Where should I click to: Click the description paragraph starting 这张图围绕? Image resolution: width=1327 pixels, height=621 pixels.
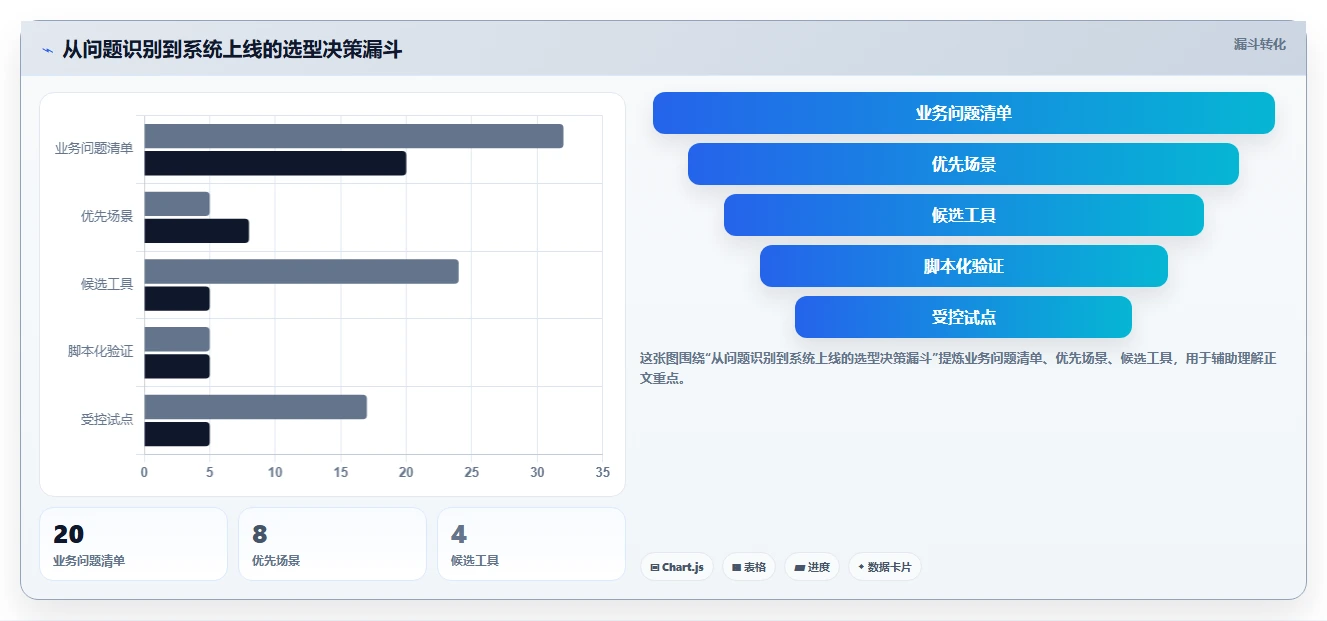958,368
